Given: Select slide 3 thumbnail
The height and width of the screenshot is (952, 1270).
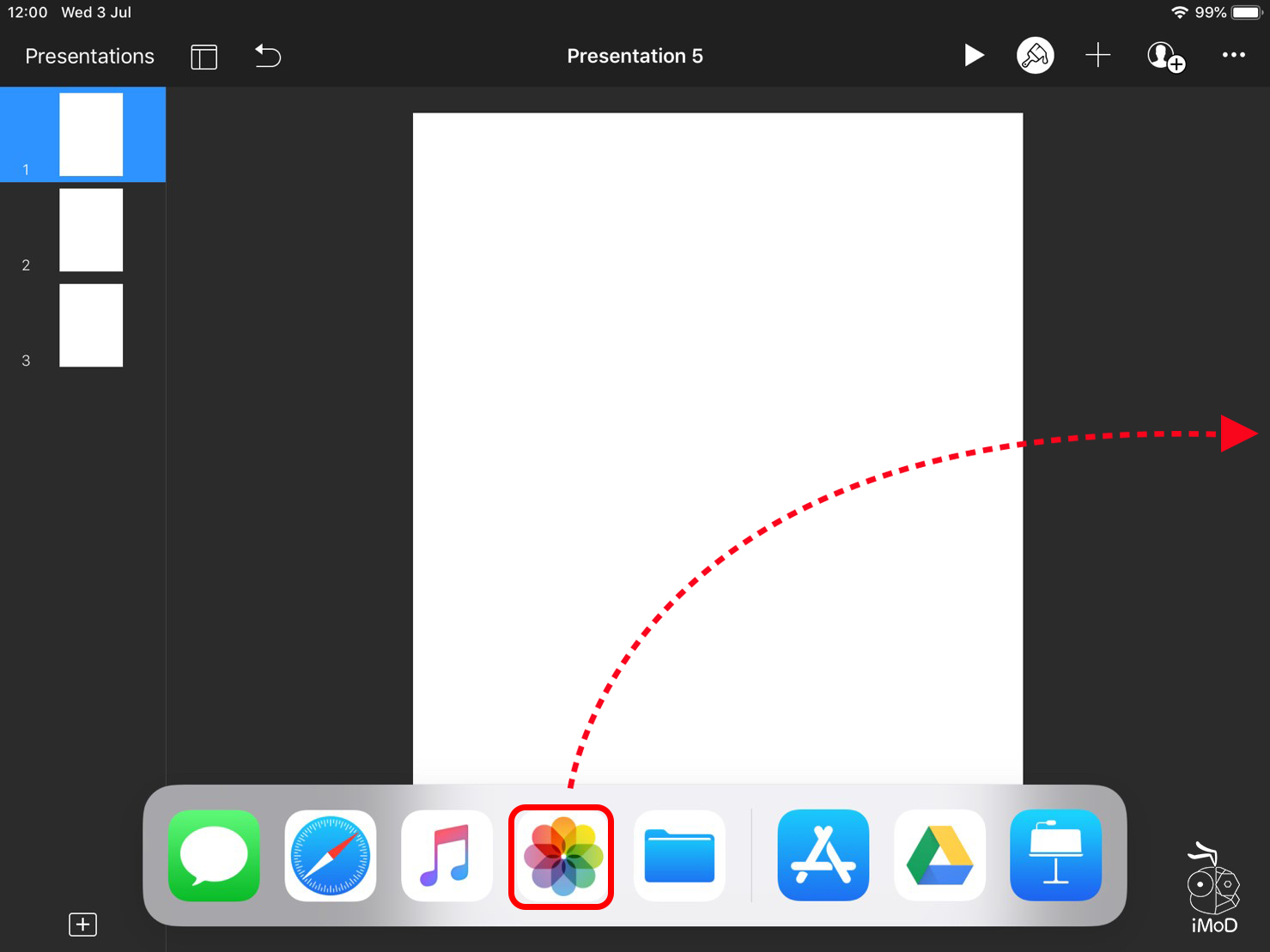Looking at the screenshot, I should coord(90,325).
